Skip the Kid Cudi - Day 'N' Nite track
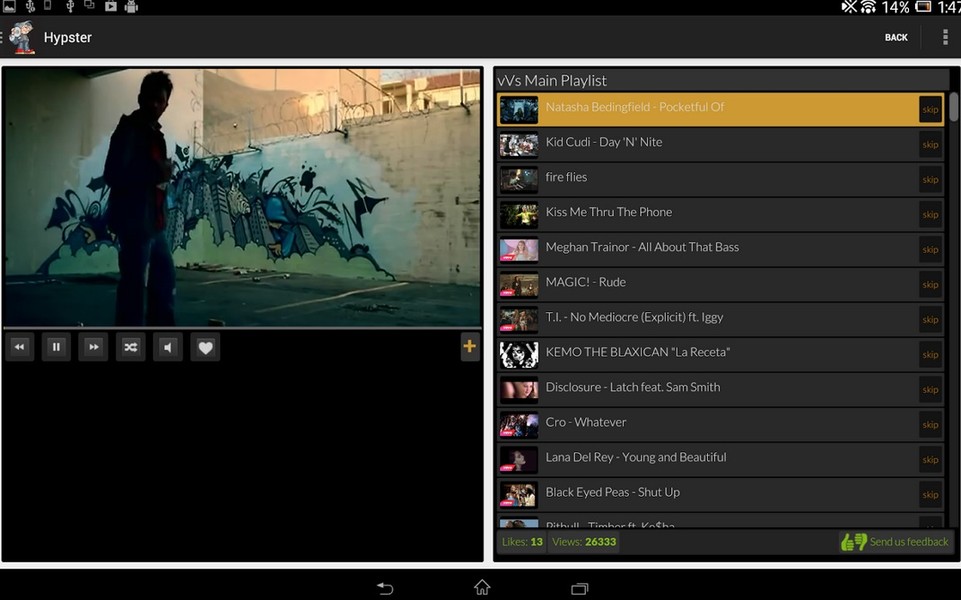This screenshot has width=961, height=600. pos(930,144)
